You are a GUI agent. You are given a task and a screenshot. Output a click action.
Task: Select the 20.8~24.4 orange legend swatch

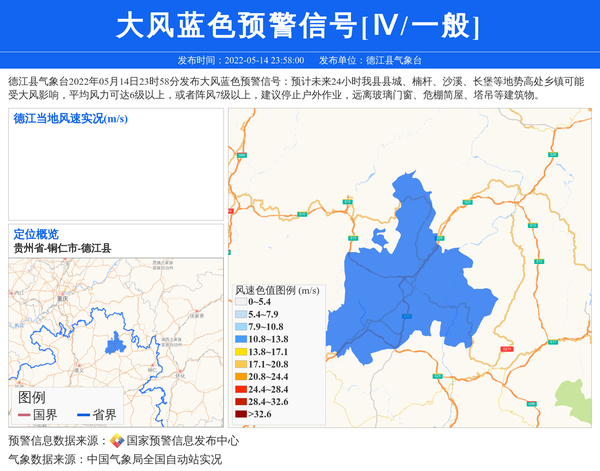(x=240, y=377)
